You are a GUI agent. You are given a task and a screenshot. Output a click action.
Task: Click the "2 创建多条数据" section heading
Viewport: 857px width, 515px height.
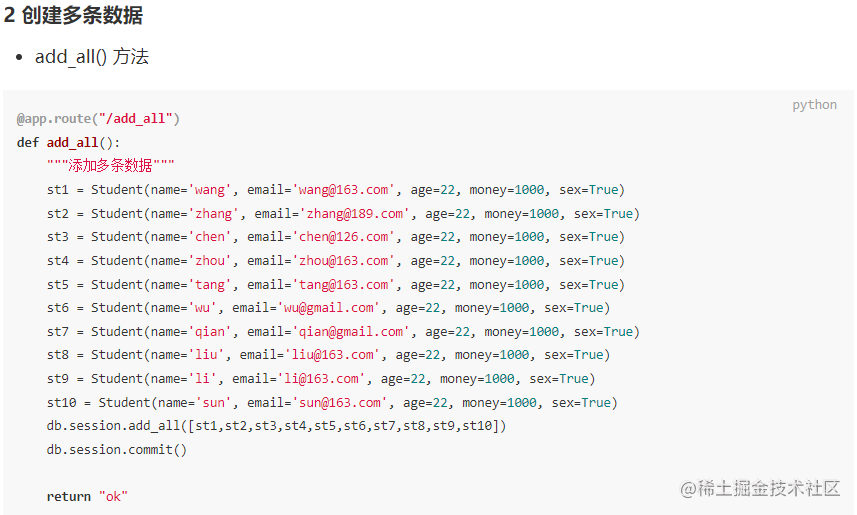pos(73,16)
